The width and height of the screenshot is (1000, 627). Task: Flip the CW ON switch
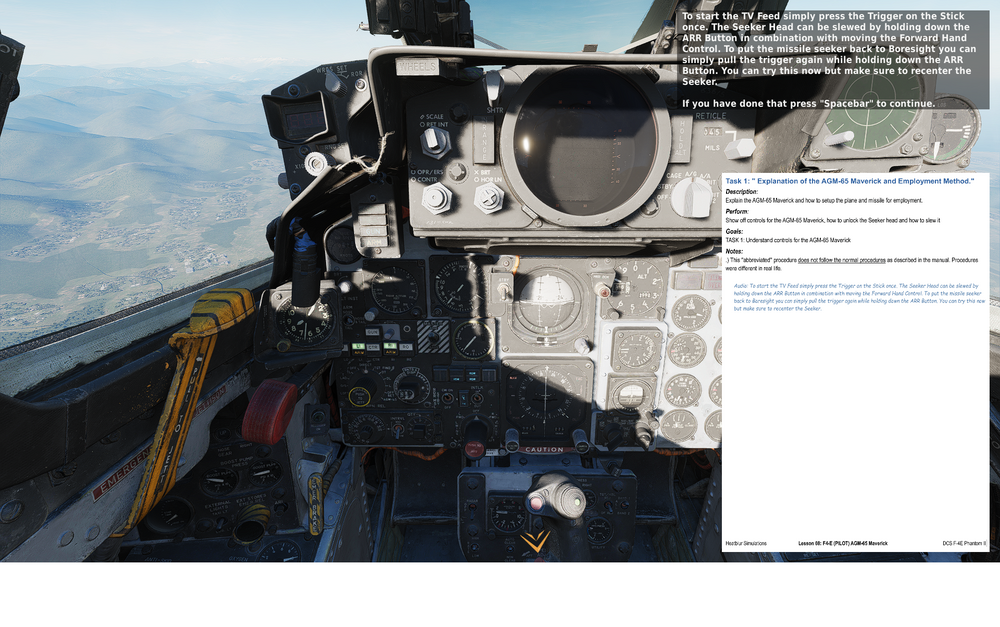[448, 398]
